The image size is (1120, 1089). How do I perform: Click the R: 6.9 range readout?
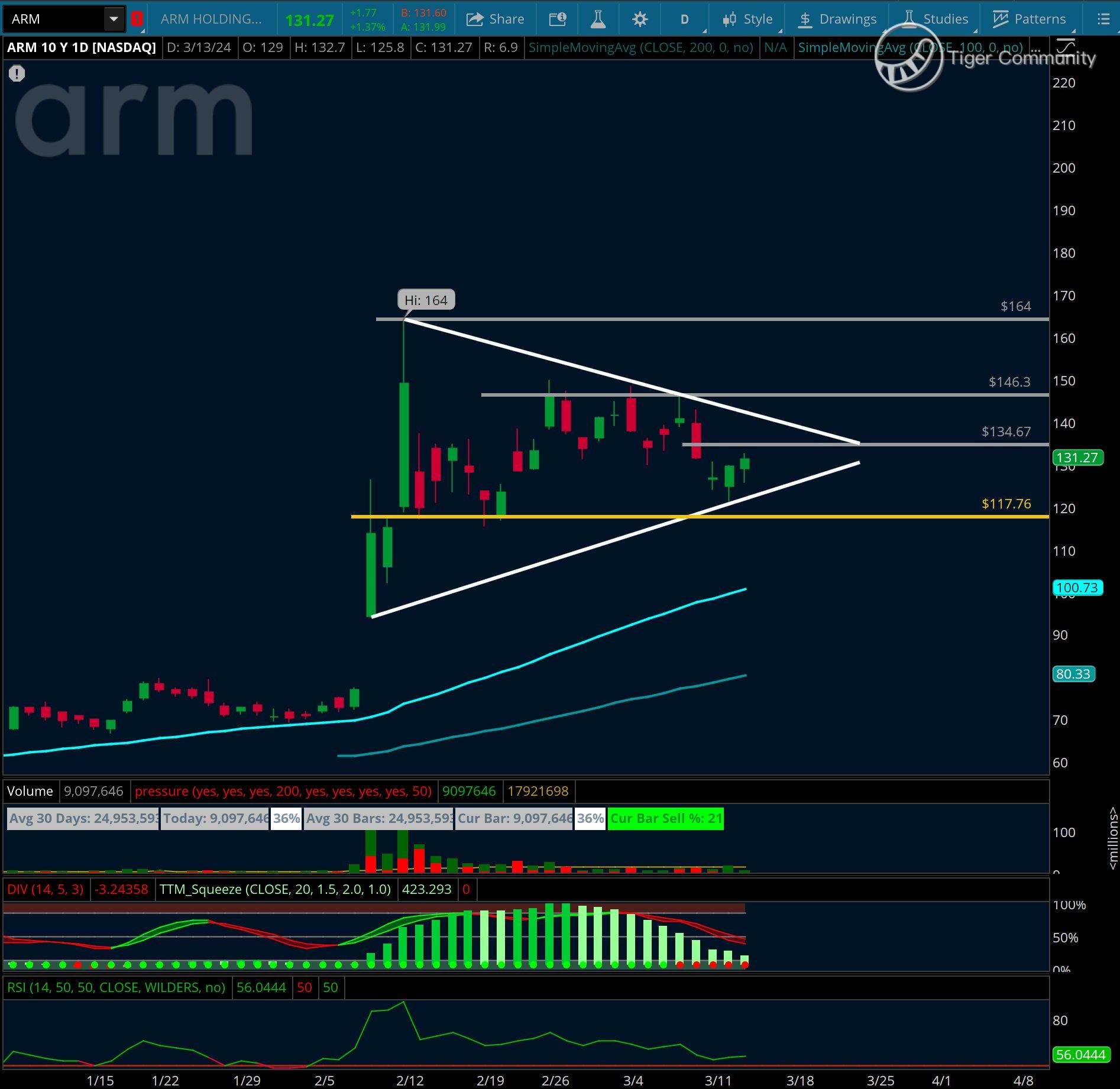pyautogui.click(x=501, y=47)
